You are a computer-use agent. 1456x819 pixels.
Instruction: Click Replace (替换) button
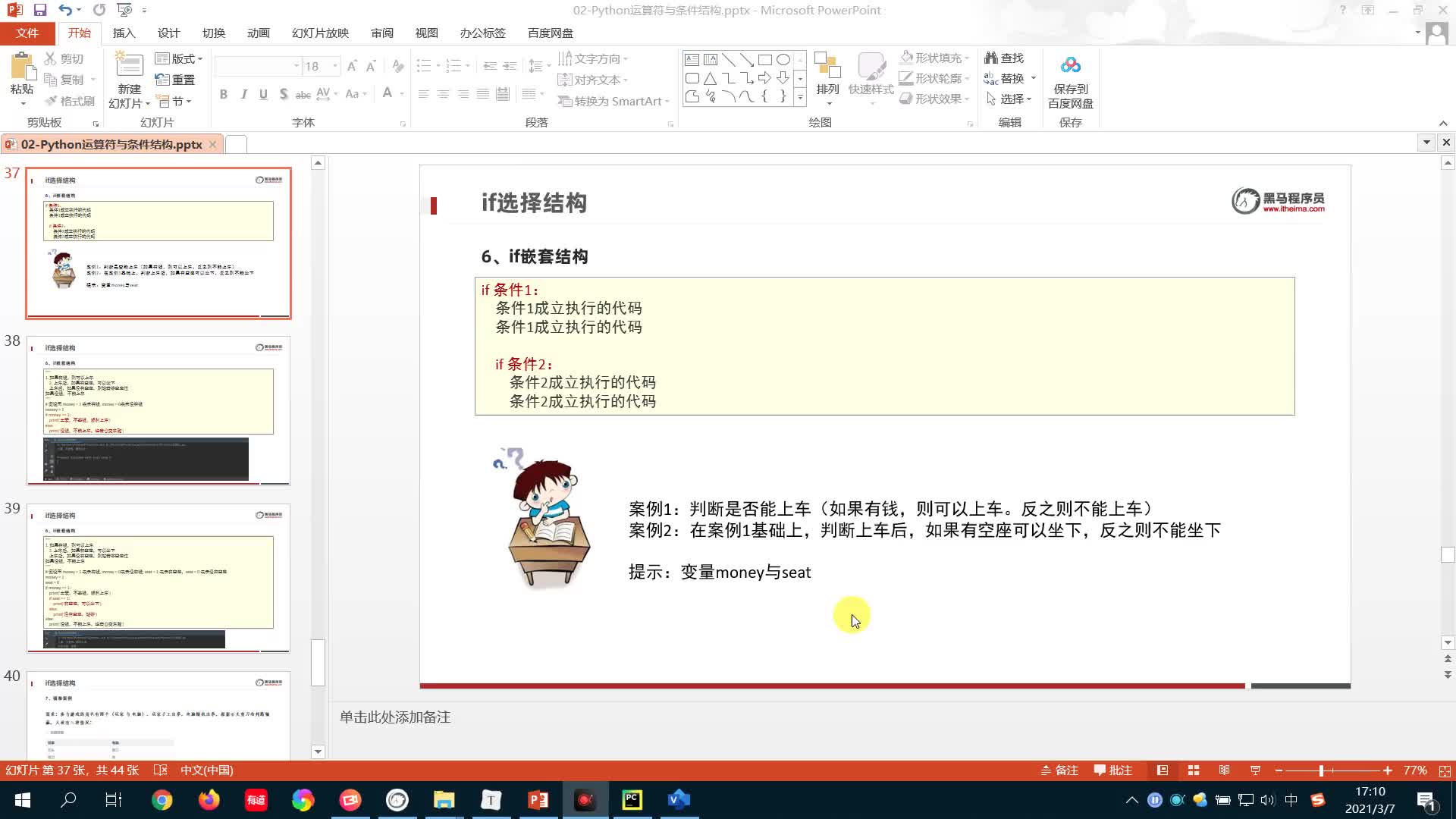click(x=1005, y=78)
